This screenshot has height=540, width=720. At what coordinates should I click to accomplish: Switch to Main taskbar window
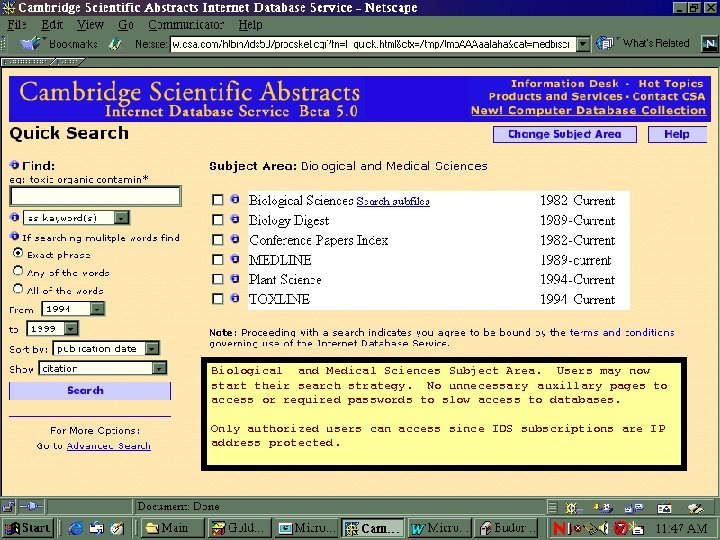coord(173,529)
